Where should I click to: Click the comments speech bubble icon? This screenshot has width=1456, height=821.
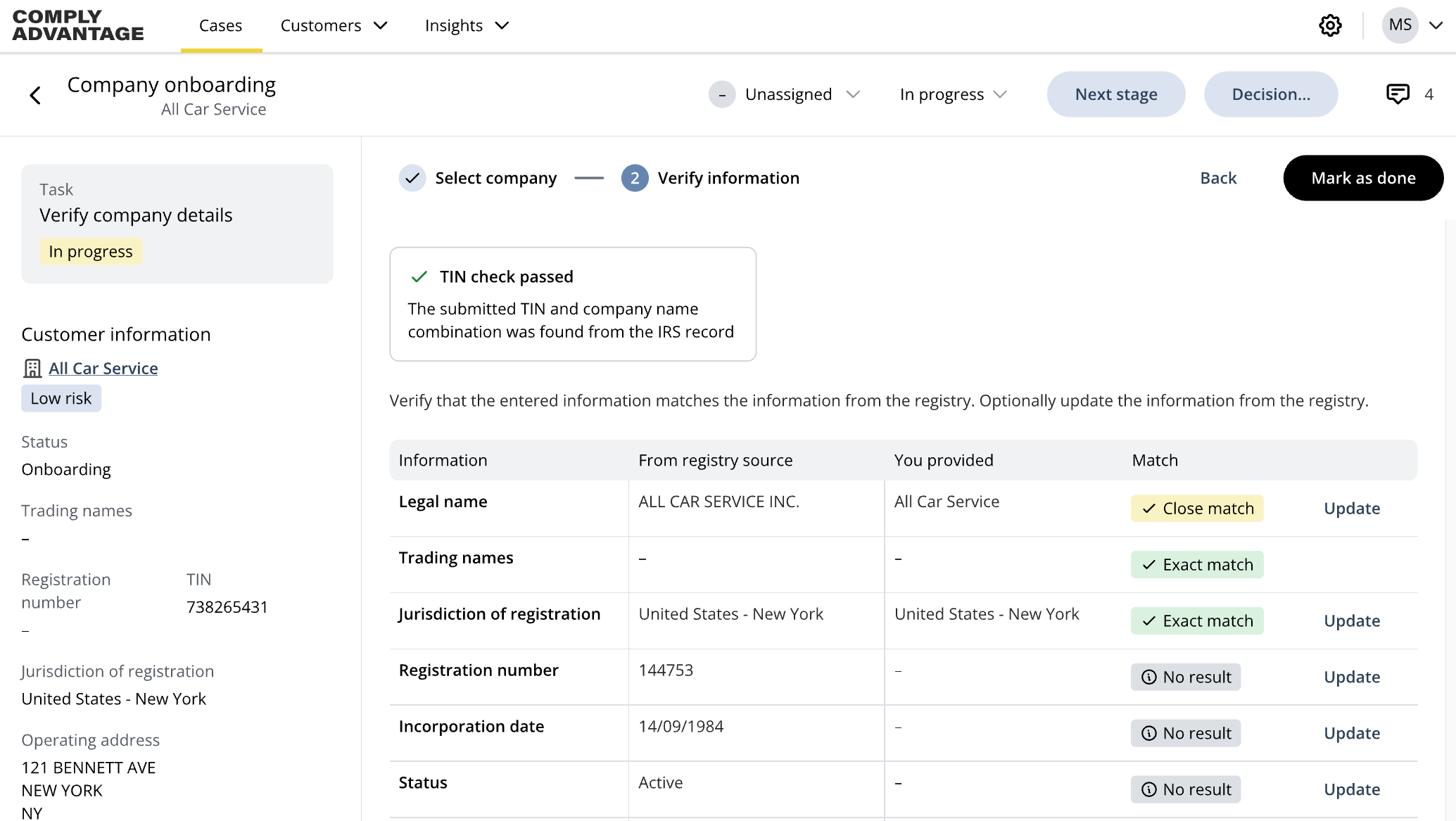(1397, 94)
